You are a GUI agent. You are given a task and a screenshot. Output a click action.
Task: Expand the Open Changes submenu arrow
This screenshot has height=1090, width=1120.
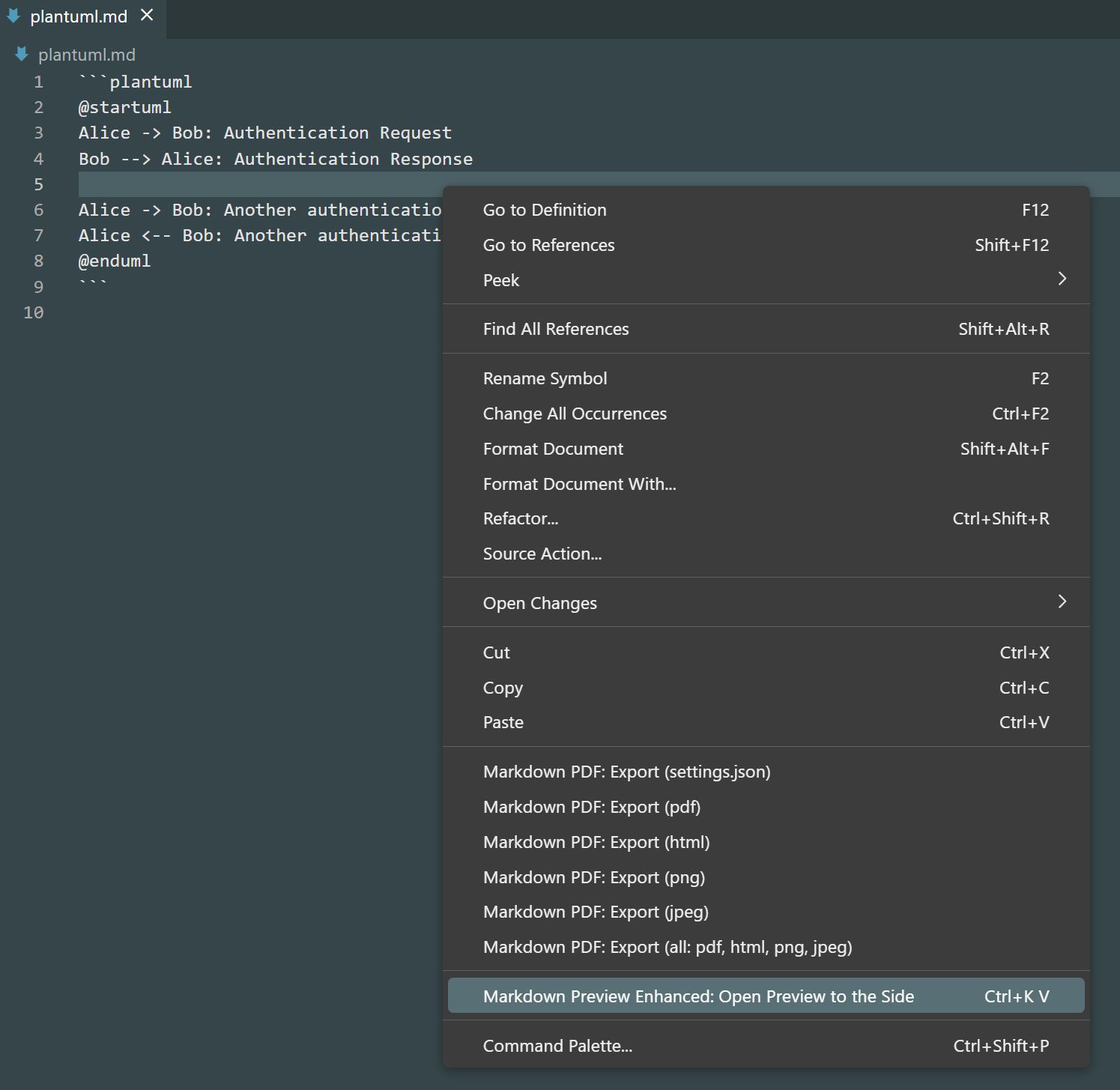click(x=1062, y=602)
